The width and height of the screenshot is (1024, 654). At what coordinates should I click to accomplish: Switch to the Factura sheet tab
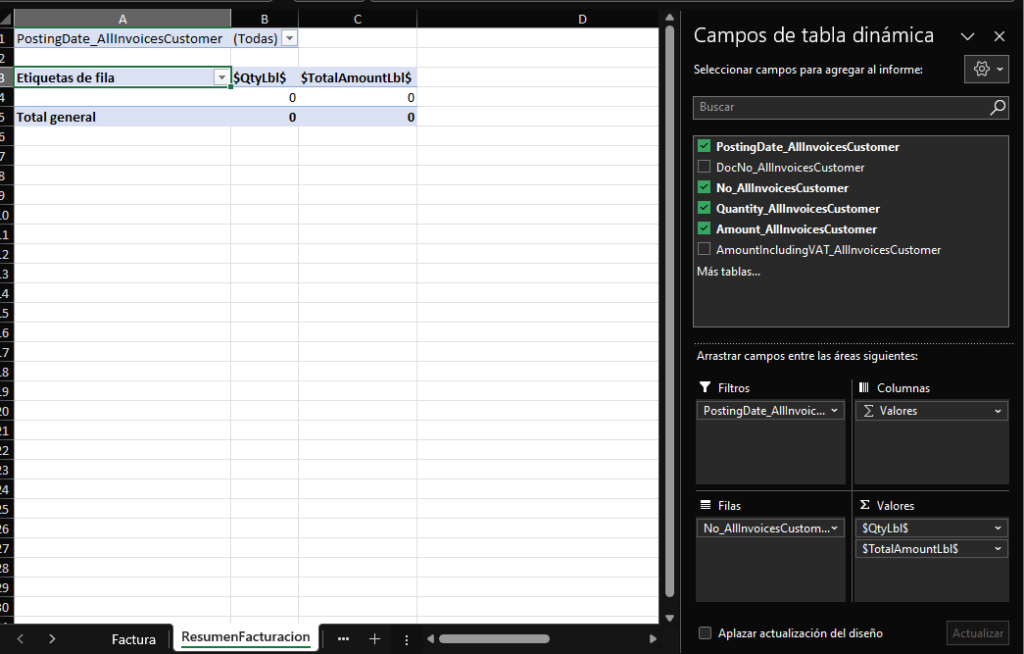point(133,640)
